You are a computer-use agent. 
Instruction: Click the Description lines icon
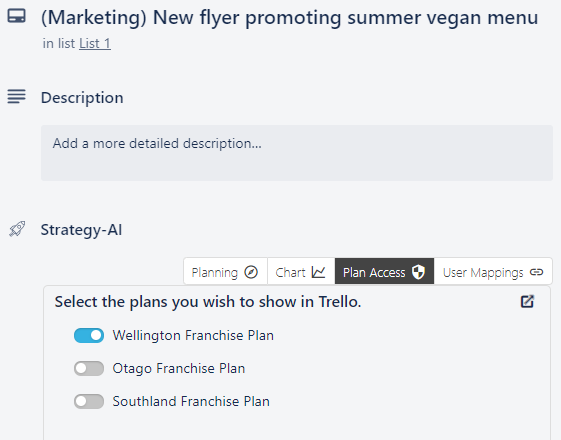coord(16,97)
